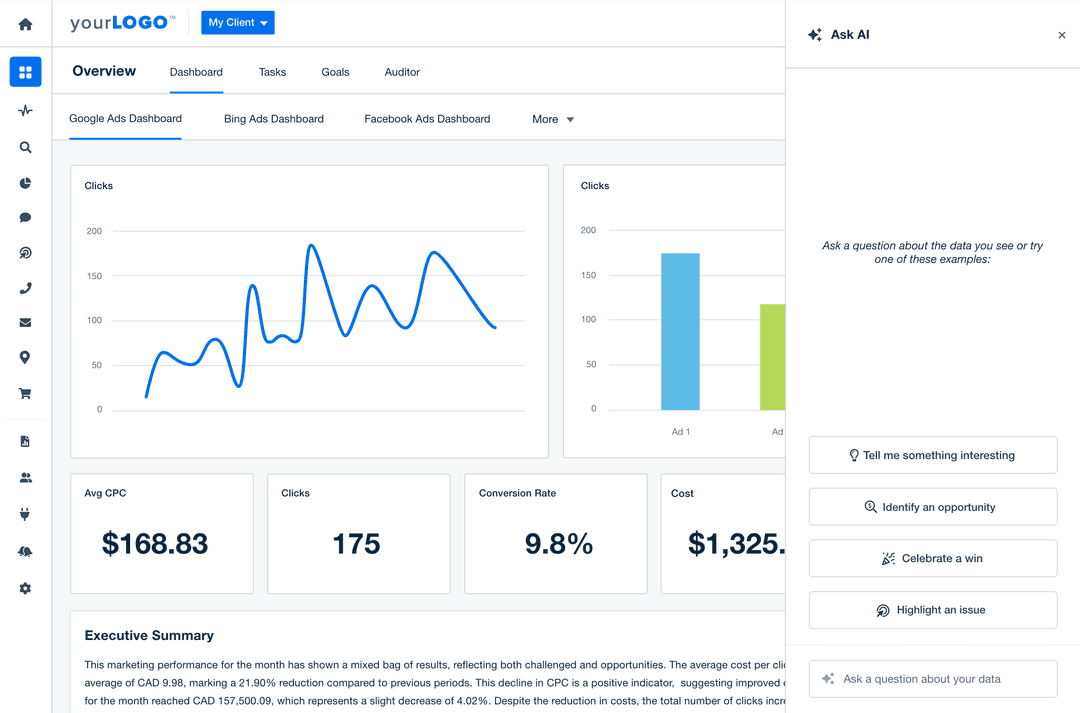The width and height of the screenshot is (1080, 713).
Task: Open the phone call tracking icon
Action: pyautogui.click(x=25, y=289)
